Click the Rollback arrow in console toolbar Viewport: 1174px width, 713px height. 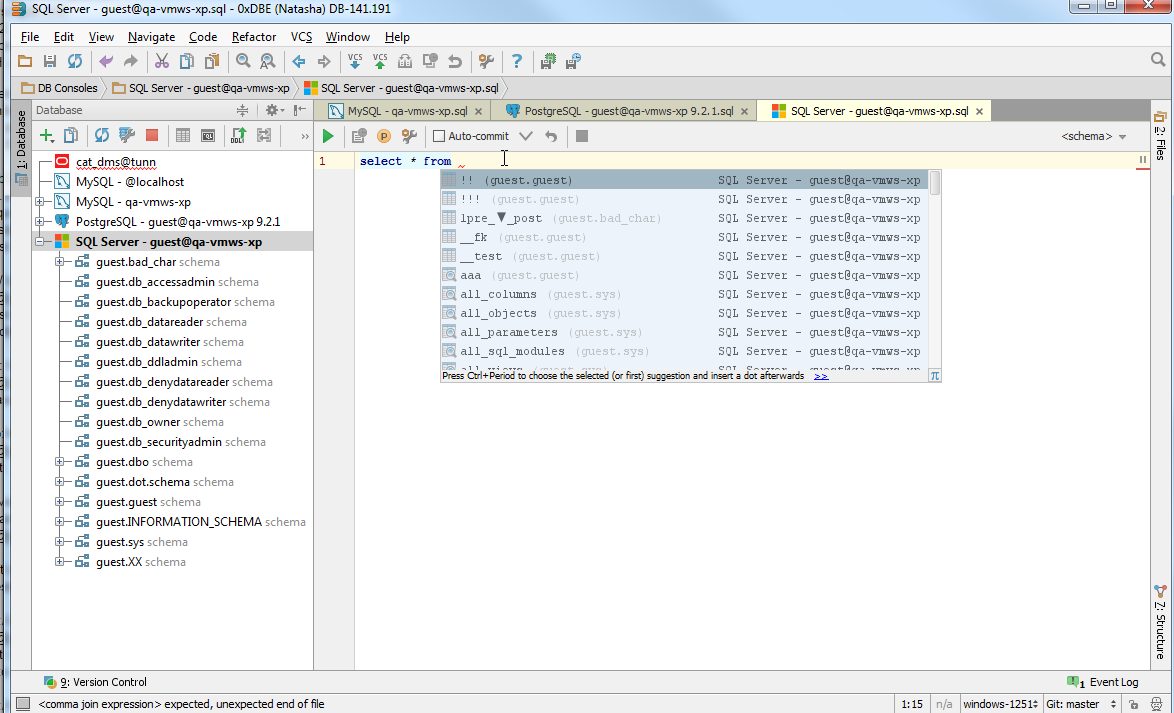551,136
